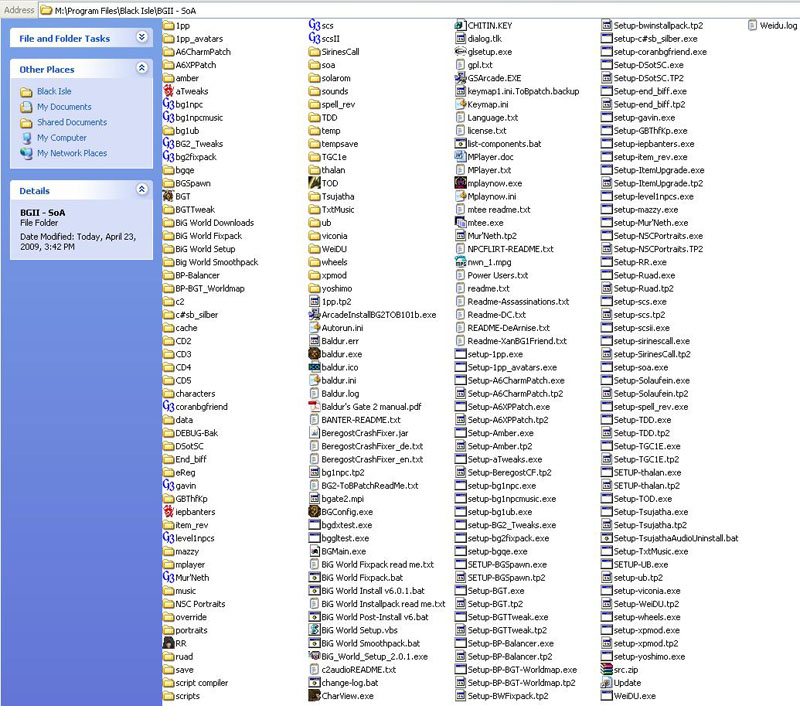Click the Update shortcut icon

(x=606, y=683)
